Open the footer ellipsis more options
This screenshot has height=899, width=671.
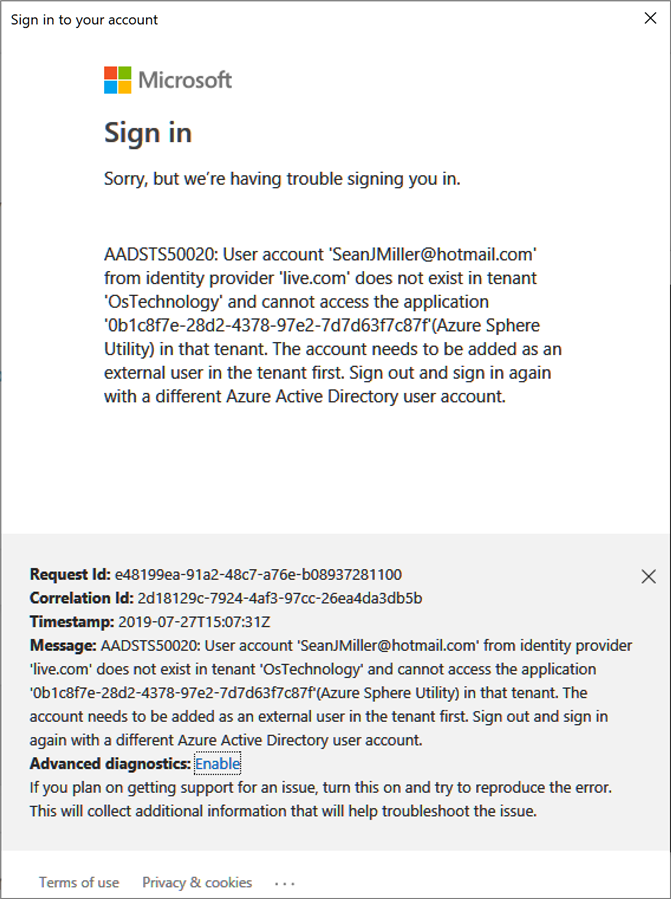click(x=285, y=883)
